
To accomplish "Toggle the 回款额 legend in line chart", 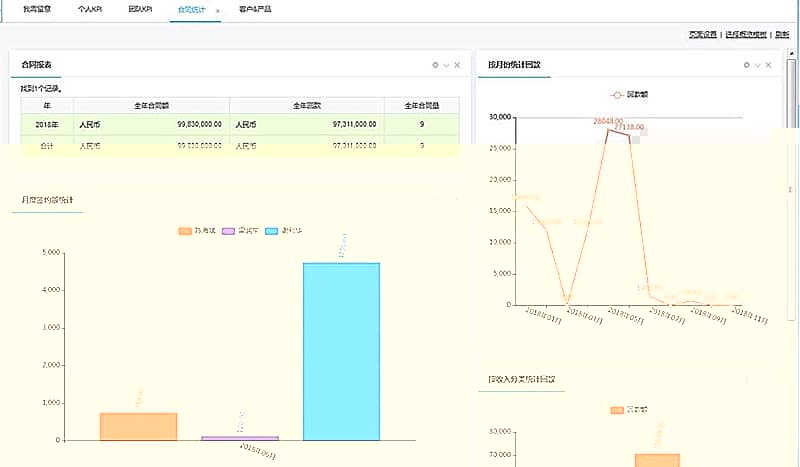I will click(x=629, y=94).
